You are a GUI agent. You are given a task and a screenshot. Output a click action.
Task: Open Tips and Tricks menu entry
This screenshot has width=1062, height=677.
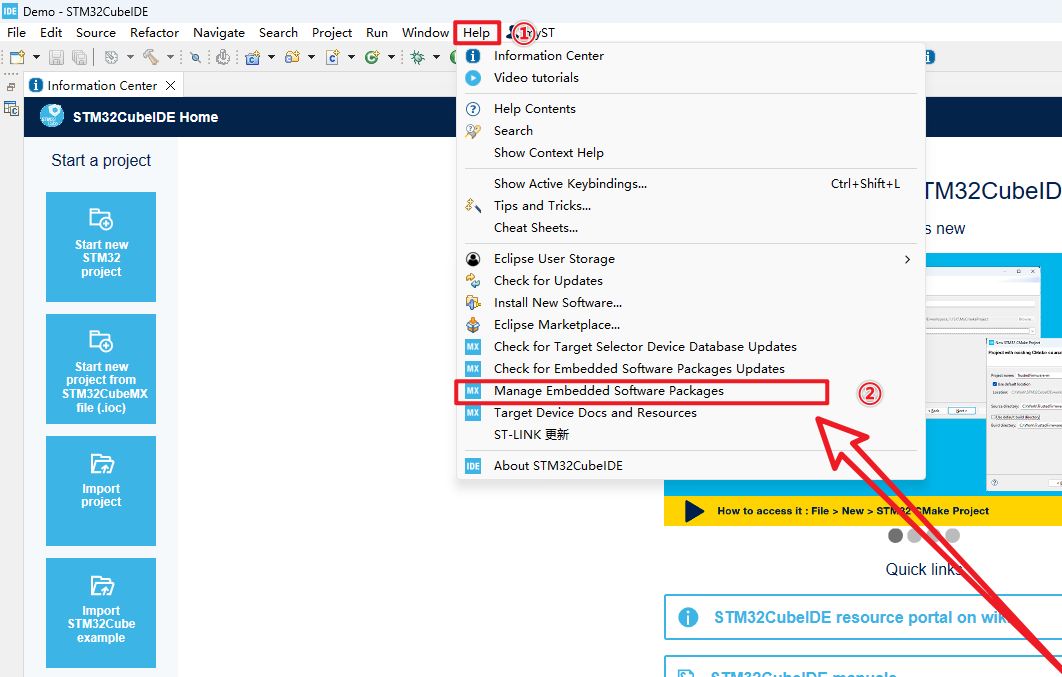(691, 206)
